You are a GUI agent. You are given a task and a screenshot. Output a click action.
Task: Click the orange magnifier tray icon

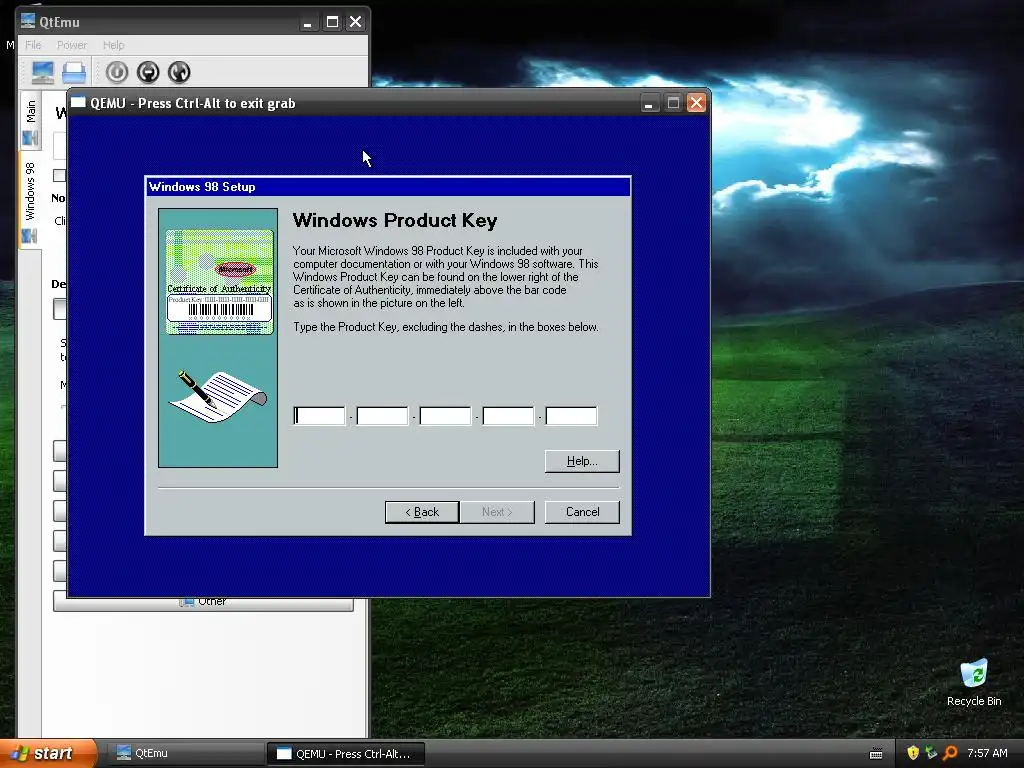(x=950, y=753)
